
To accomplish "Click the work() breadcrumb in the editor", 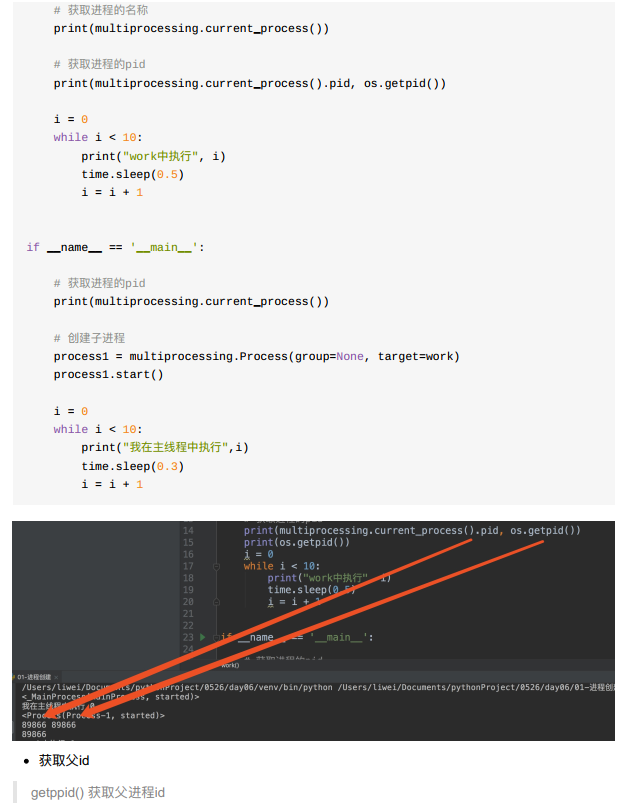I will pos(230,665).
